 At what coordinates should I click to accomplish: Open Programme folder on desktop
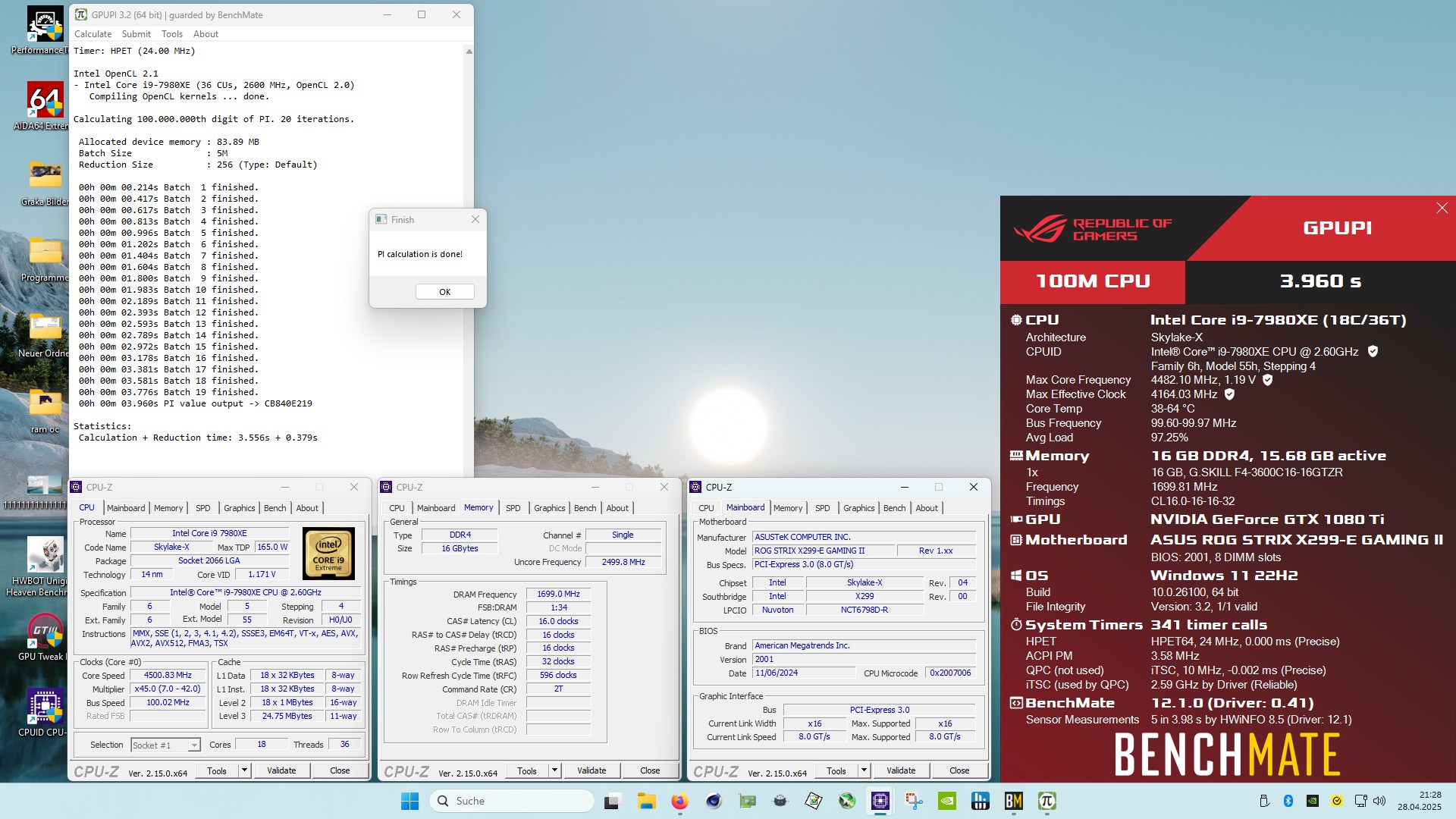tap(45, 258)
